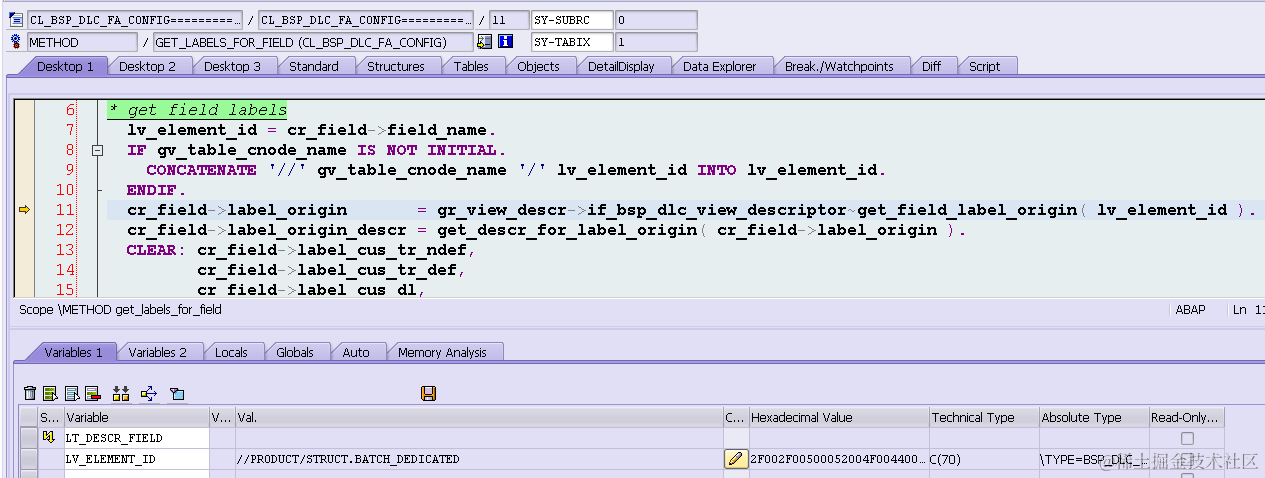Screen dimensions: 1265x478
Task: Open the Diff tab
Action: [931, 66]
